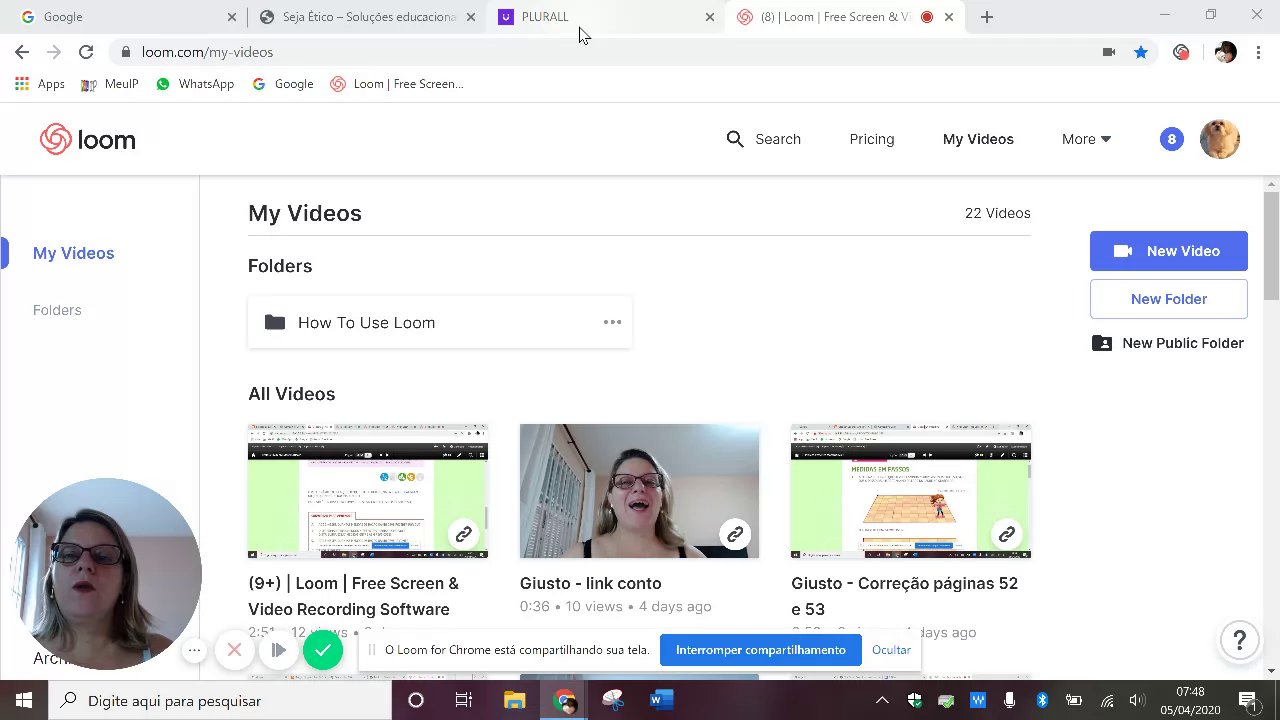Go back to previous page
The width and height of the screenshot is (1280, 720).
click(x=22, y=52)
